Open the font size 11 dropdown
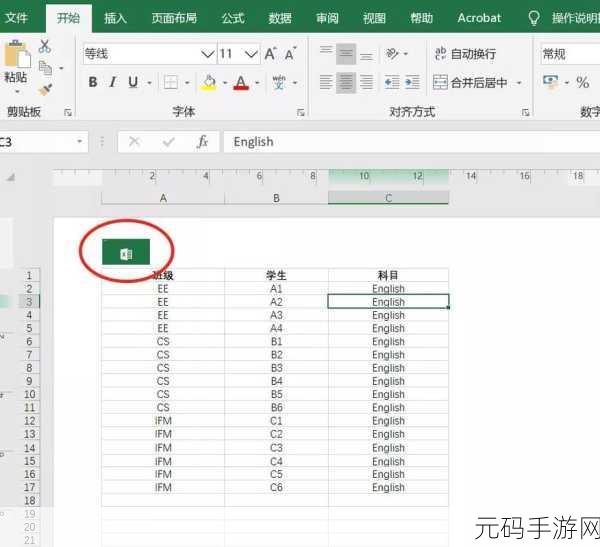The height and width of the screenshot is (547, 600). 251,54
